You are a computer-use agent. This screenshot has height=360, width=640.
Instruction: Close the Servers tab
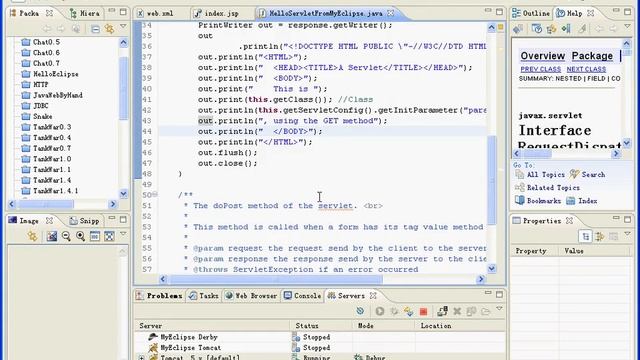(373, 296)
